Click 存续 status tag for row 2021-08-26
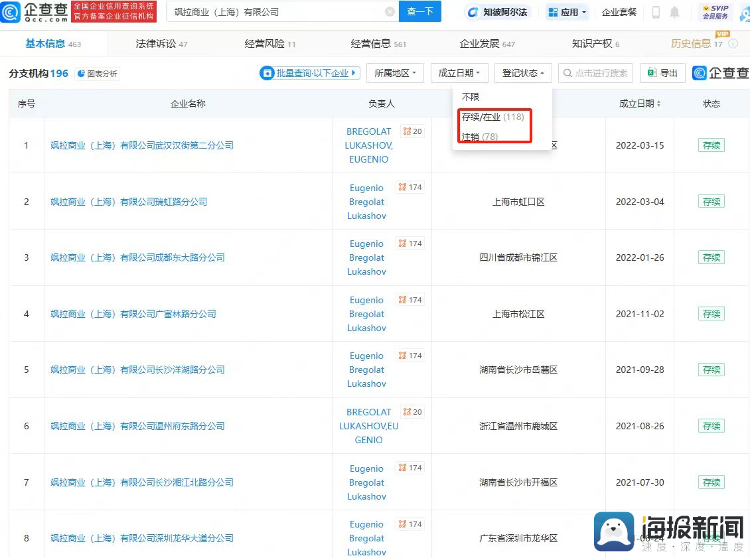The height and width of the screenshot is (558, 750). pos(711,426)
